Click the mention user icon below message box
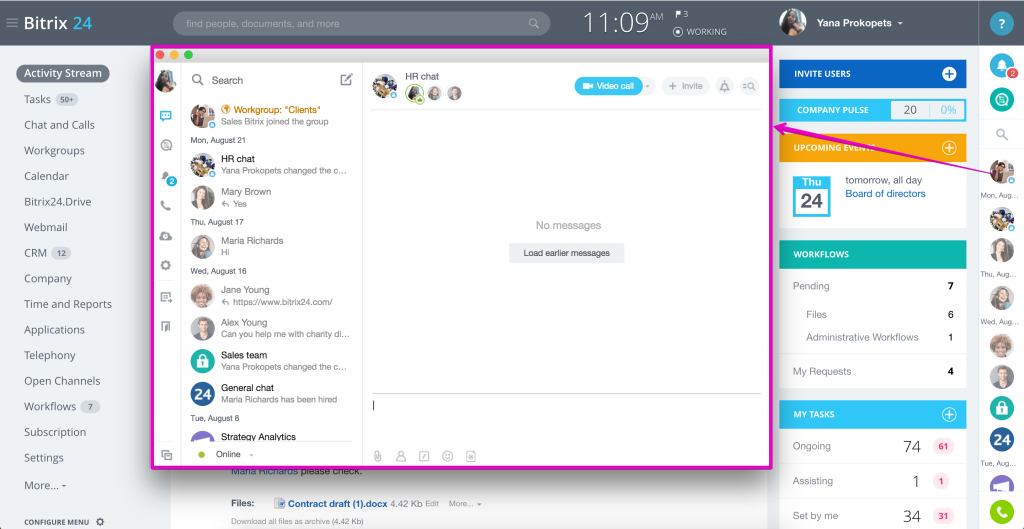This screenshot has width=1024, height=529. [401, 456]
